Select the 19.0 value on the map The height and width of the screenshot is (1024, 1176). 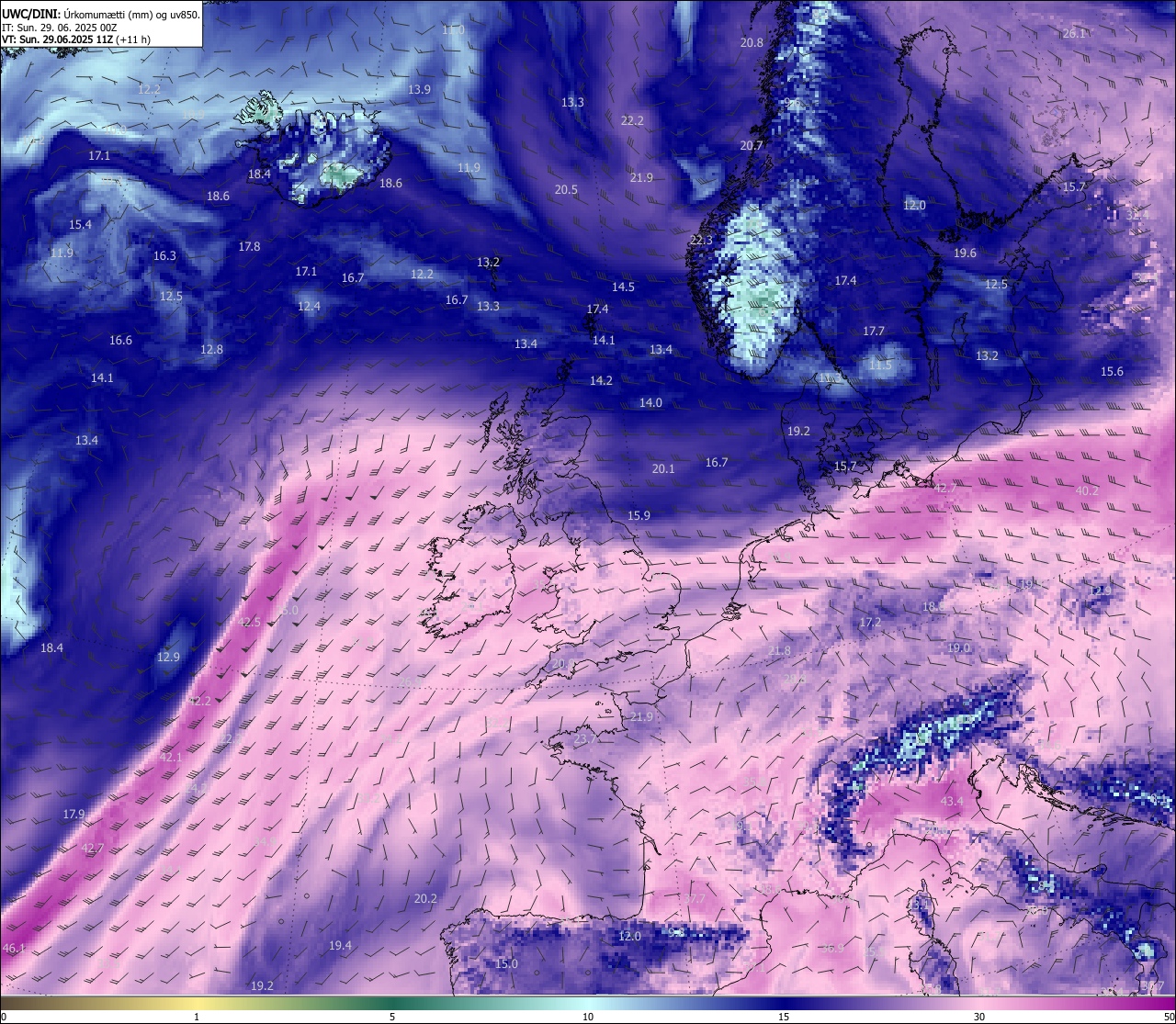[x=958, y=647]
